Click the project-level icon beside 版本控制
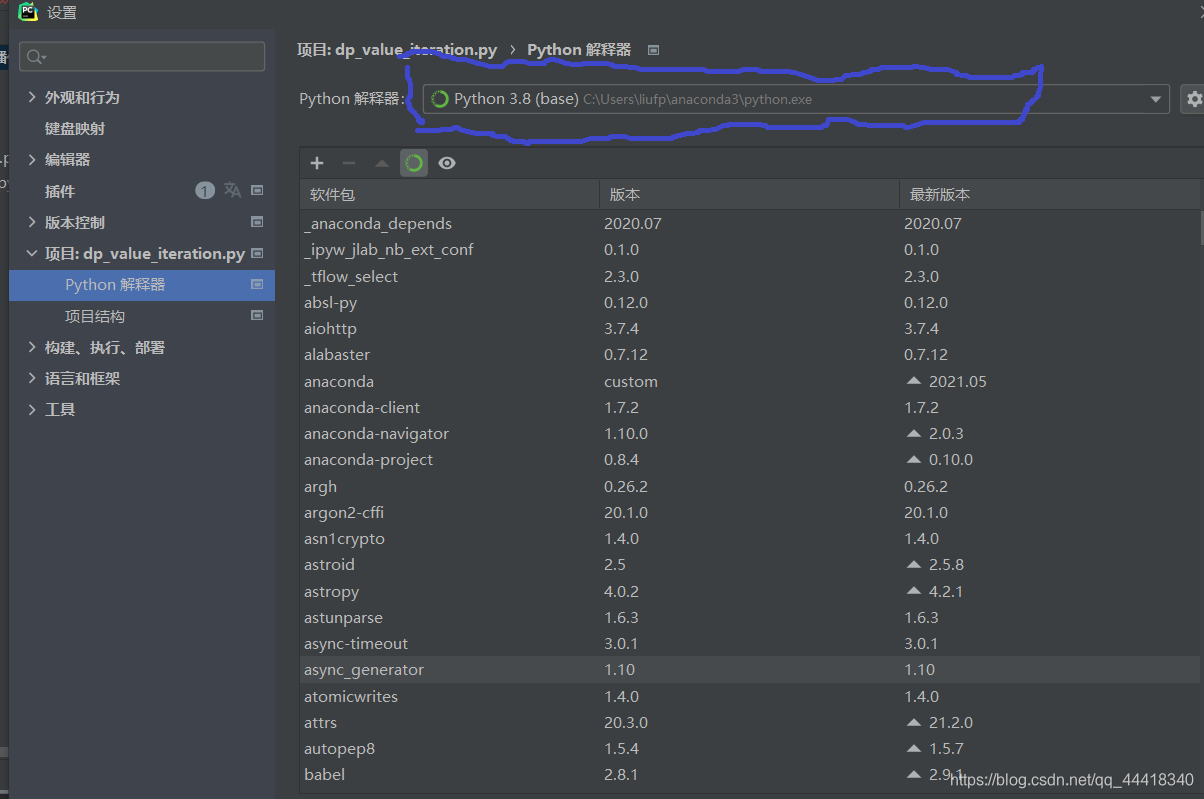The width and height of the screenshot is (1204, 799). pos(257,222)
